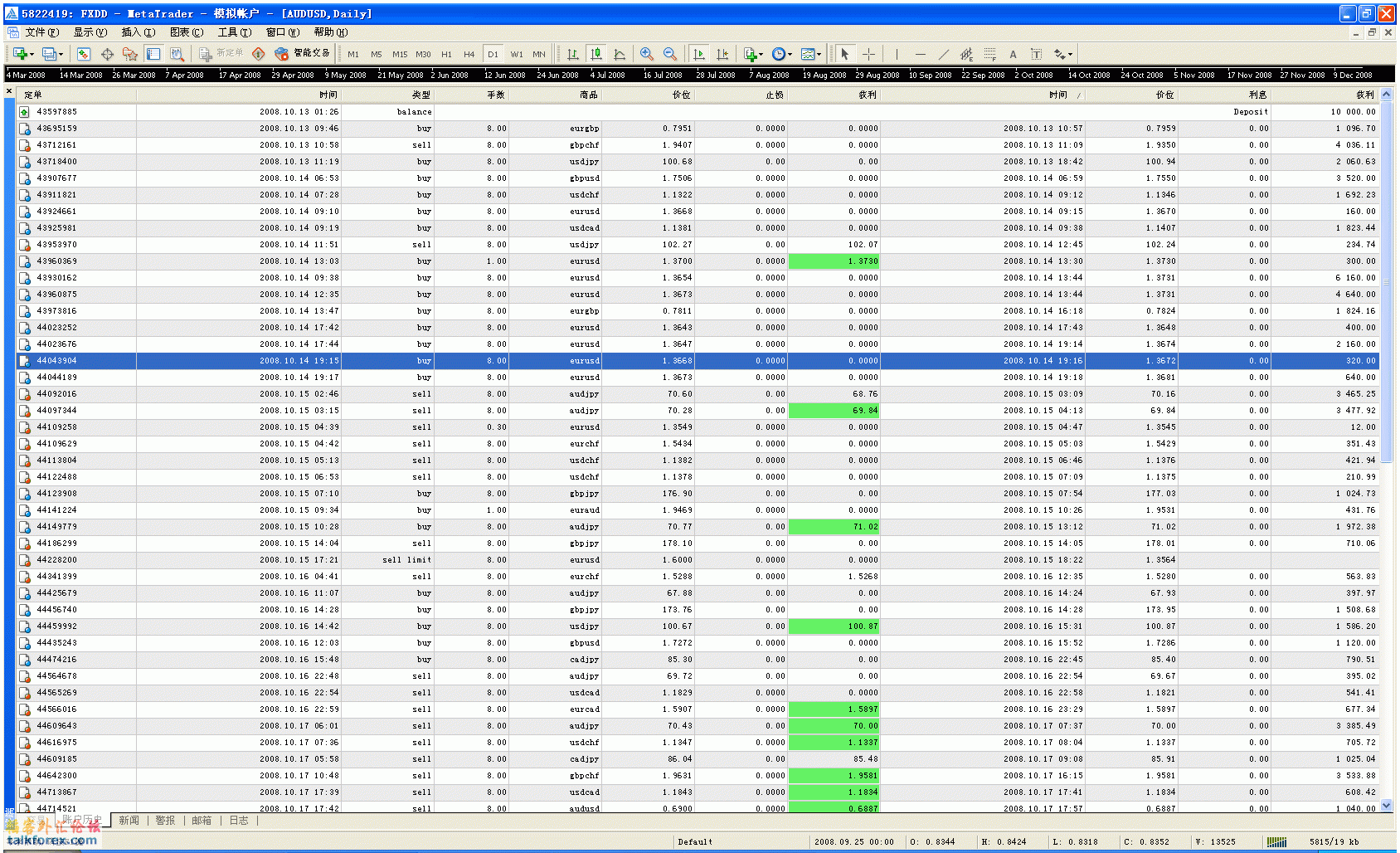
Task: Expand the indicators dropdown arrow
Action: point(761,55)
